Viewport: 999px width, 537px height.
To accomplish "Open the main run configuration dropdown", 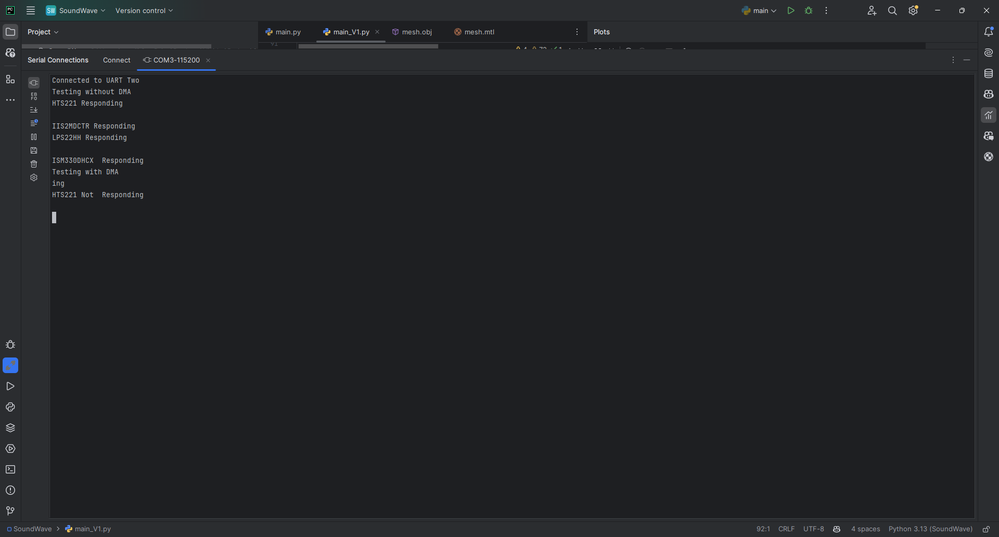I will click(759, 10).
